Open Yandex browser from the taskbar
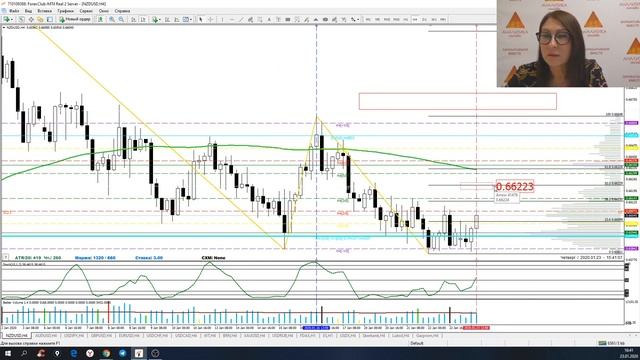The width and height of the screenshot is (640, 360). click(x=90, y=353)
